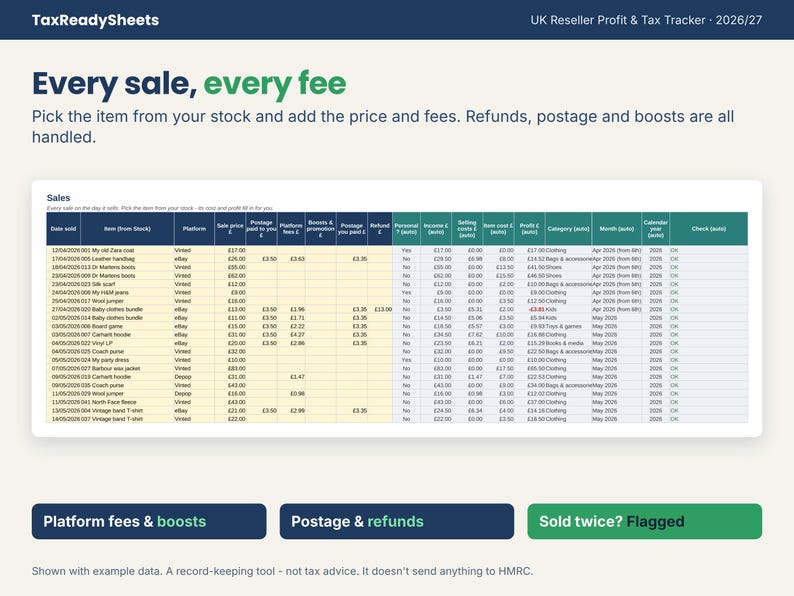Click the '014 Baby clothes bundle' item cell
This screenshot has height=596, width=794.
tap(127, 317)
